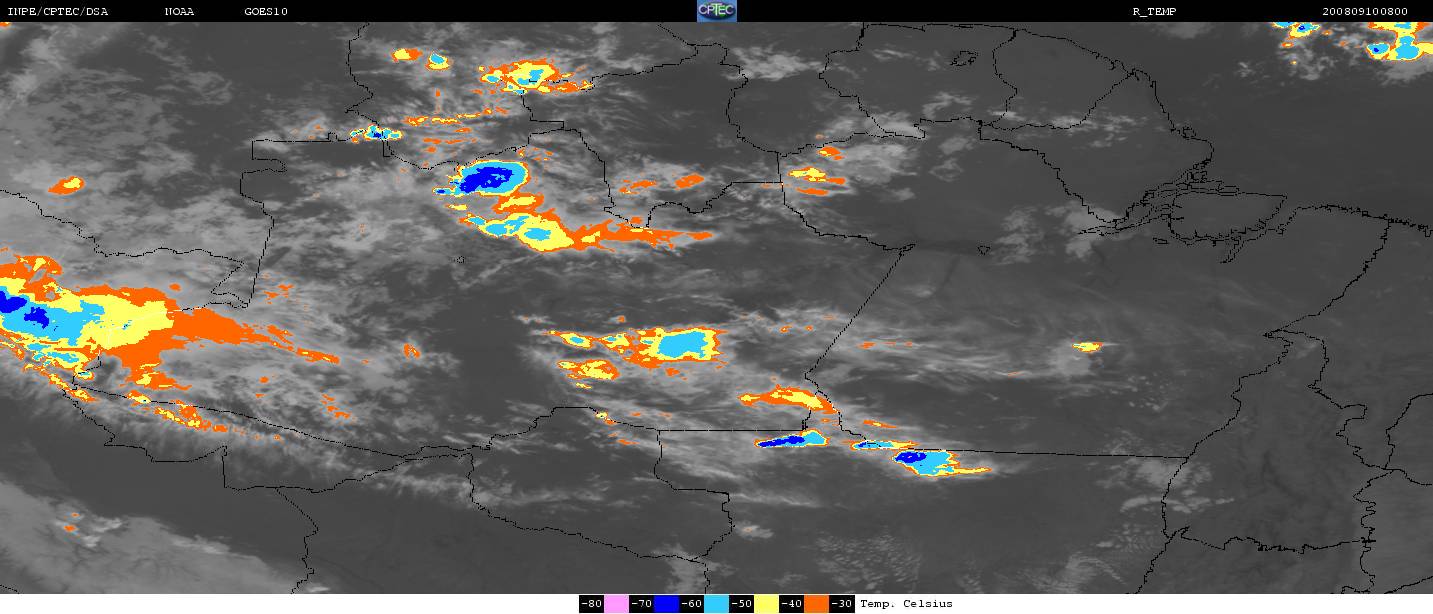Click the -60 legend value
Viewport: 1433px width, 614px height.
coord(692,604)
